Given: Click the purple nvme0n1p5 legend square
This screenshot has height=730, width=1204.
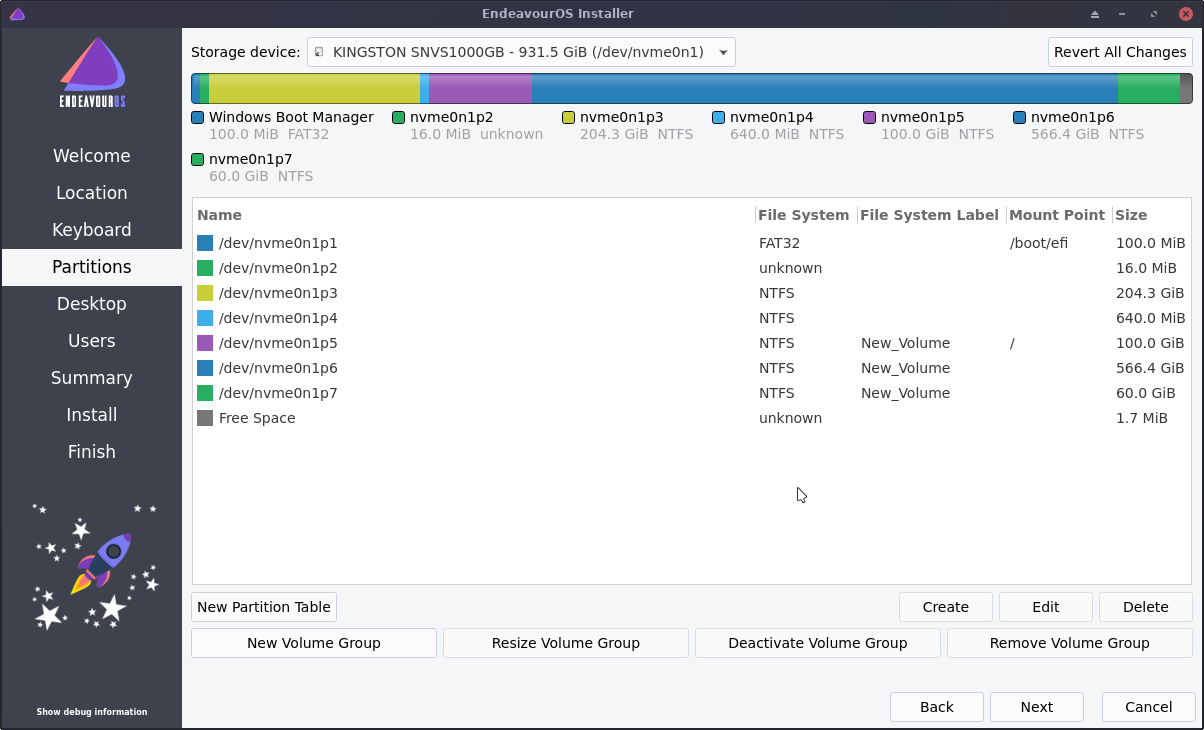Looking at the screenshot, I should click(x=867, y=117).
